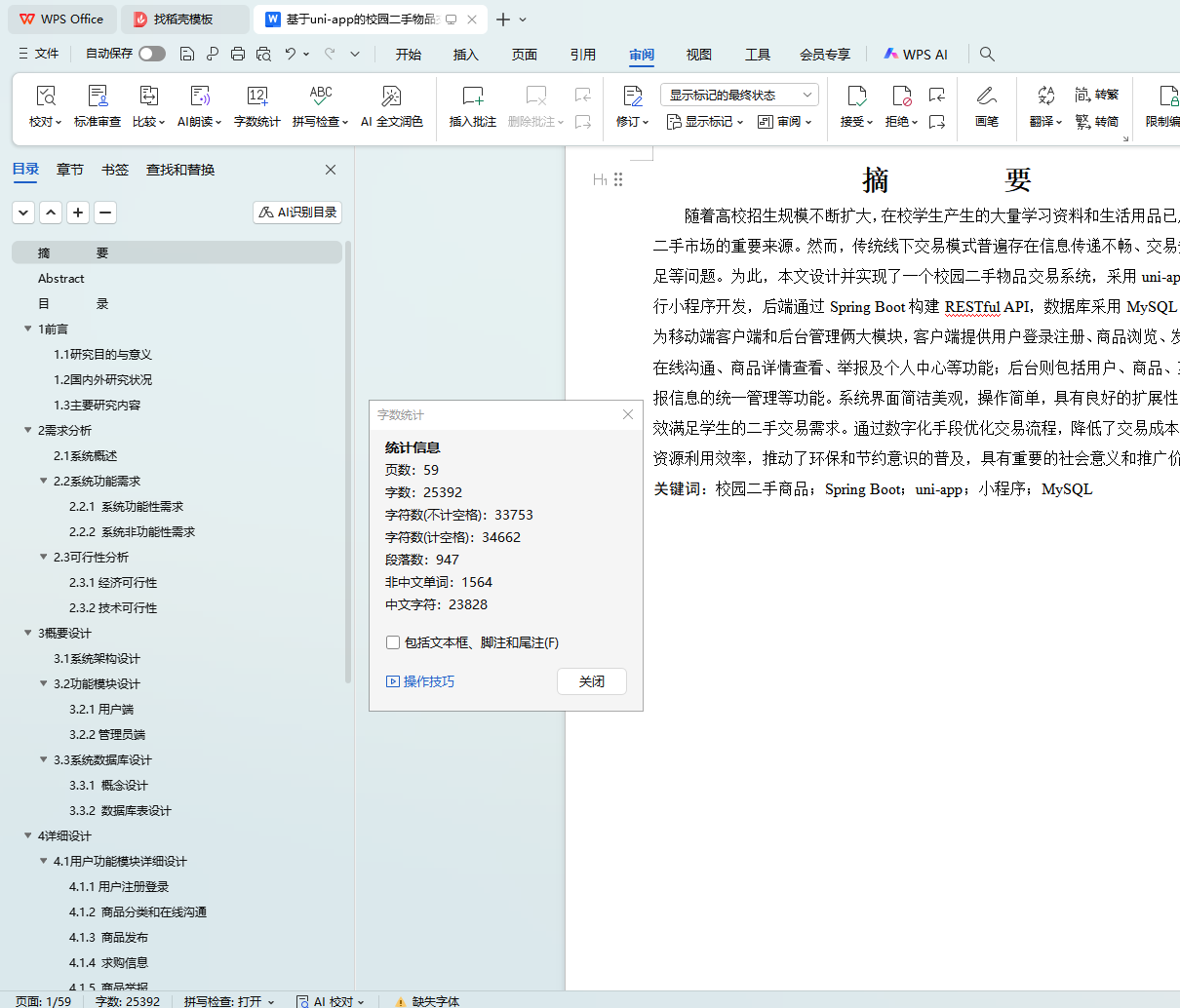
Task: Open the search magnifier icon in the ribbon
Action: tap(987, 54)
